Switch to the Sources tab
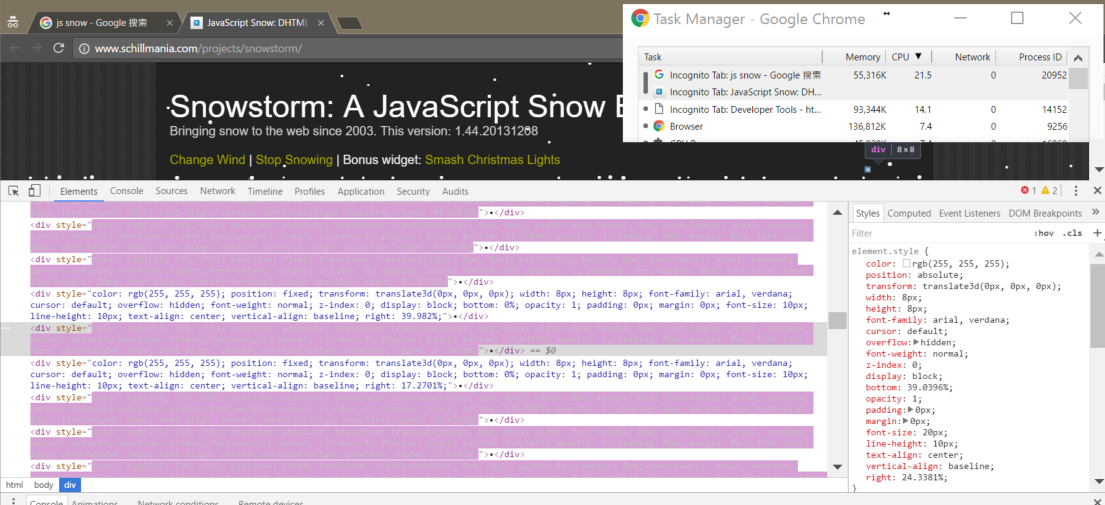This screenshot has height=505, width=1105. click(171, 191)
